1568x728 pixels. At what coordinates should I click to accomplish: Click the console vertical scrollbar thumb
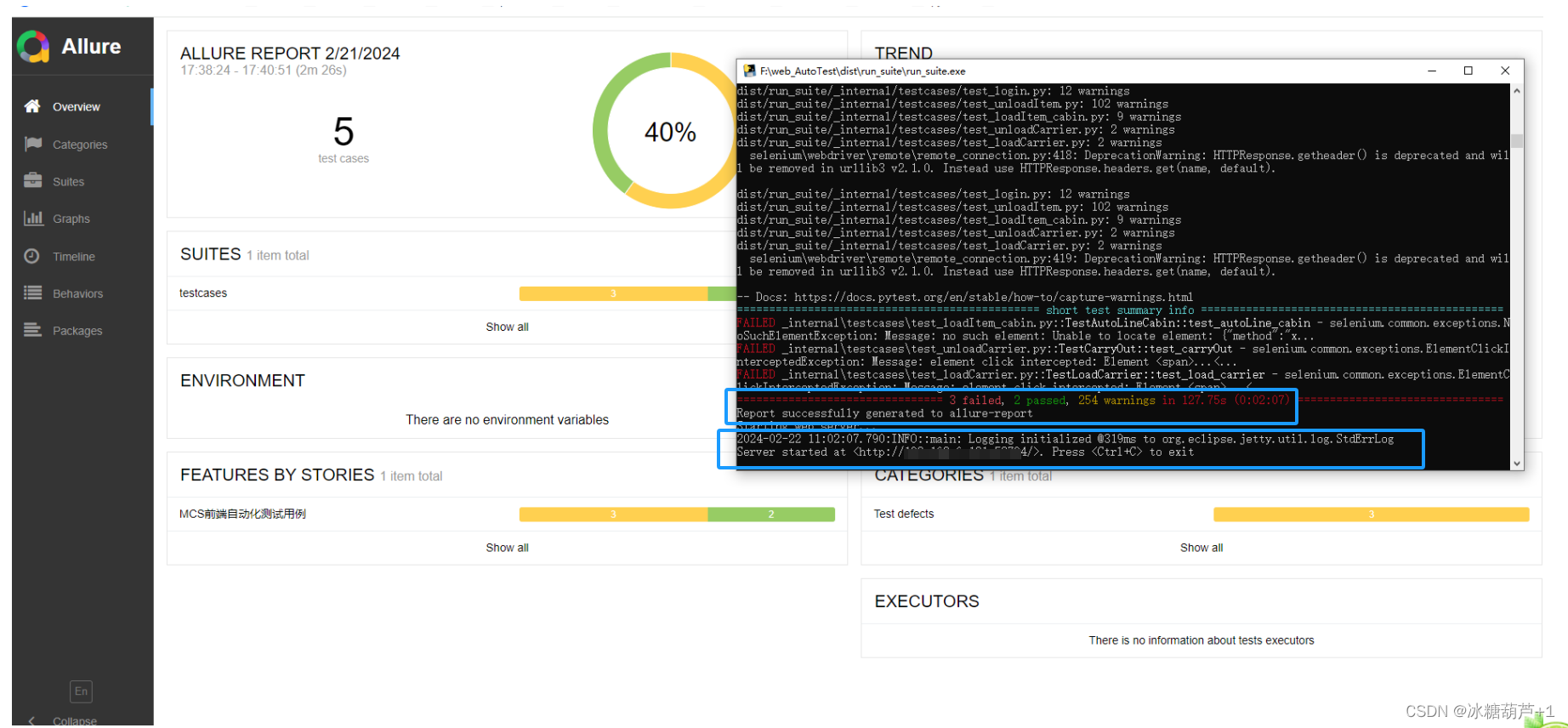click(1517, 141)
